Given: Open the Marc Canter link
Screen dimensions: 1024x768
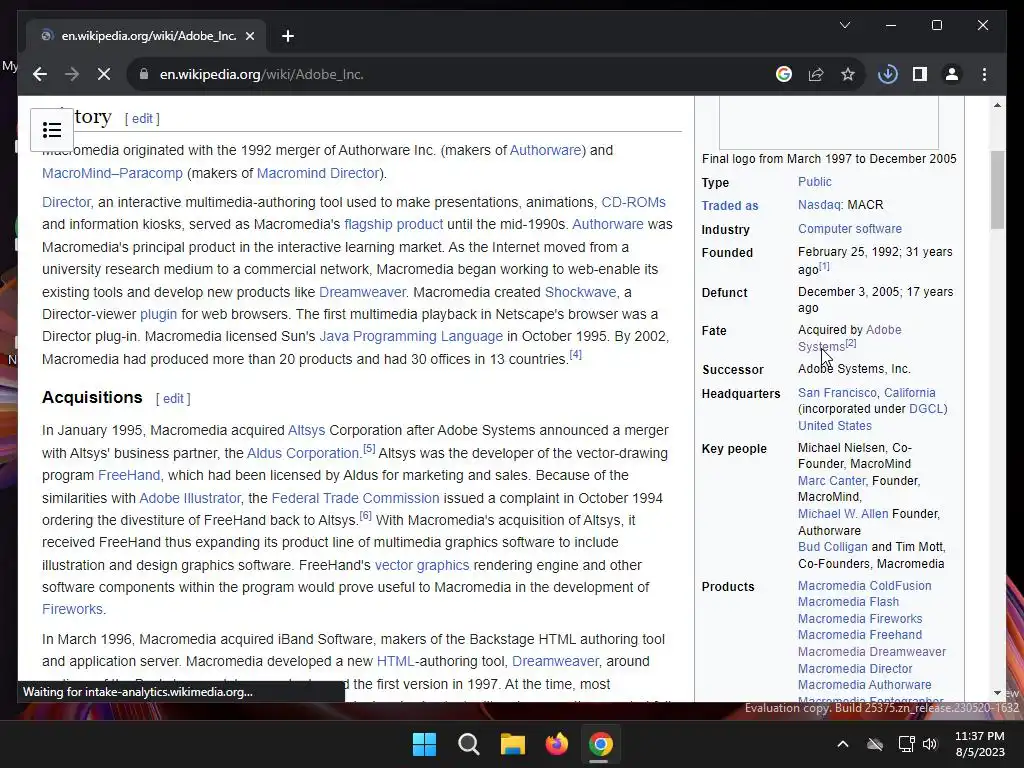Looking at the screenshot, I should point(831,481).
